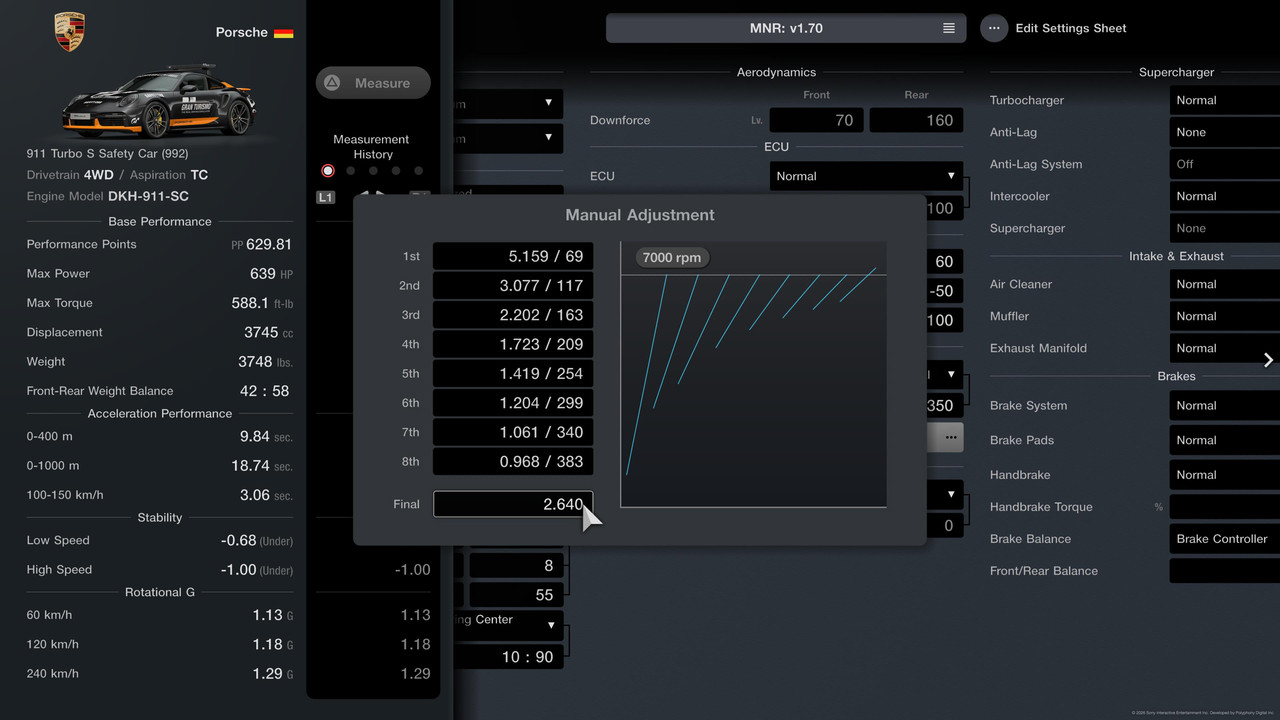The height and width of the screenshot is (720, 1280).
Task: Open the Air Cleaner Normal dropdown
Action: point(1225,284)
